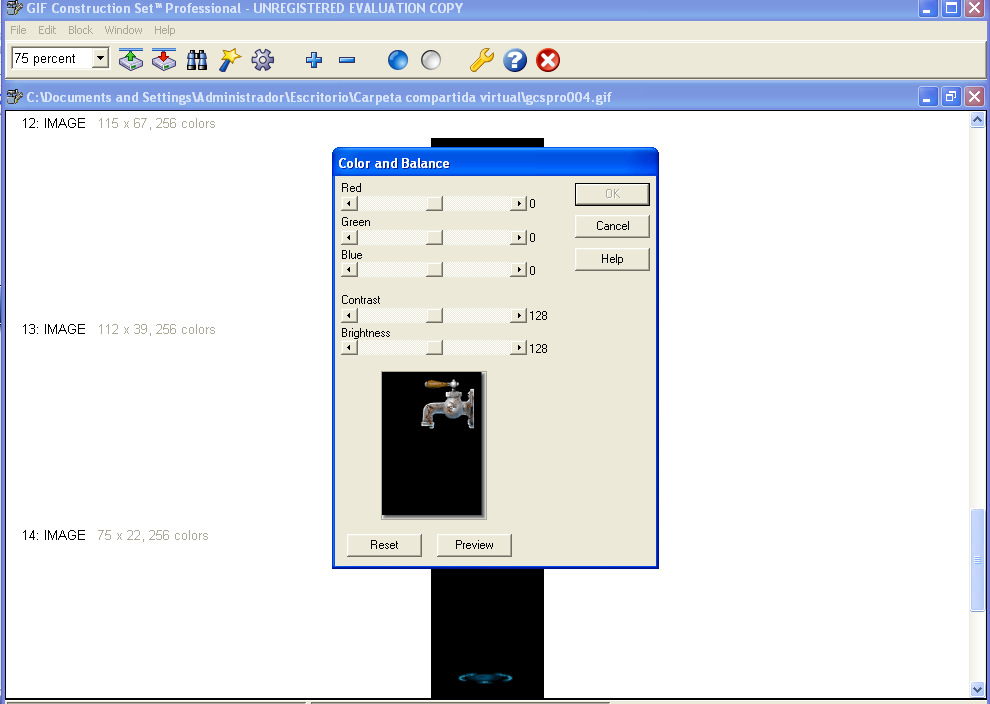
Task: Click the blue sphere toolbar icon
Action: pyautogui.click(x=398, y=60)
